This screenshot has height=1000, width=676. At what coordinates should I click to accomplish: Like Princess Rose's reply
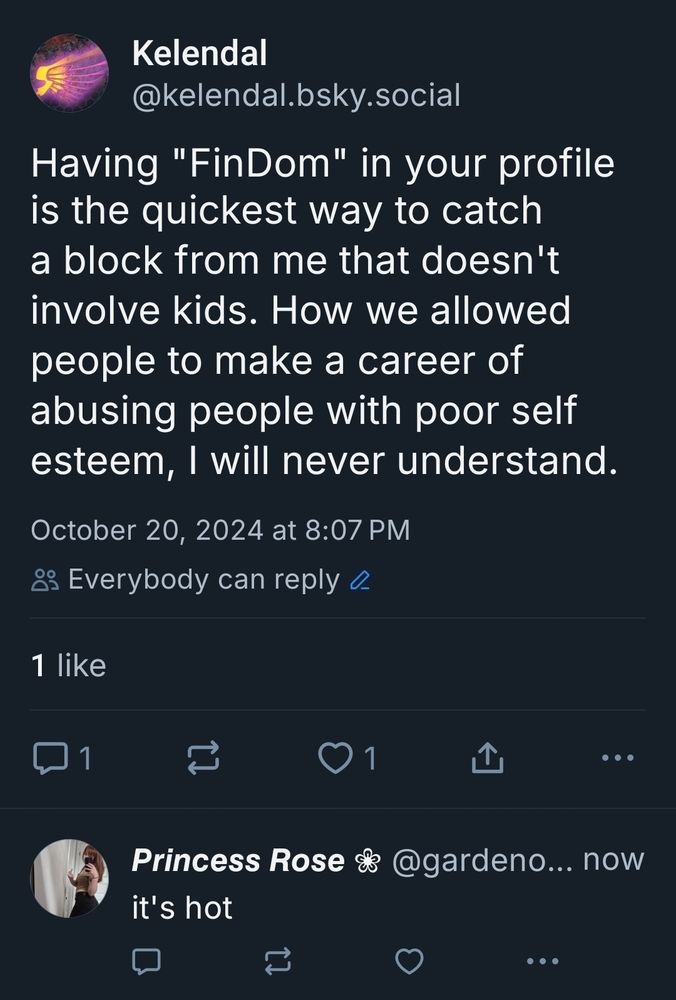click(408, 961)
